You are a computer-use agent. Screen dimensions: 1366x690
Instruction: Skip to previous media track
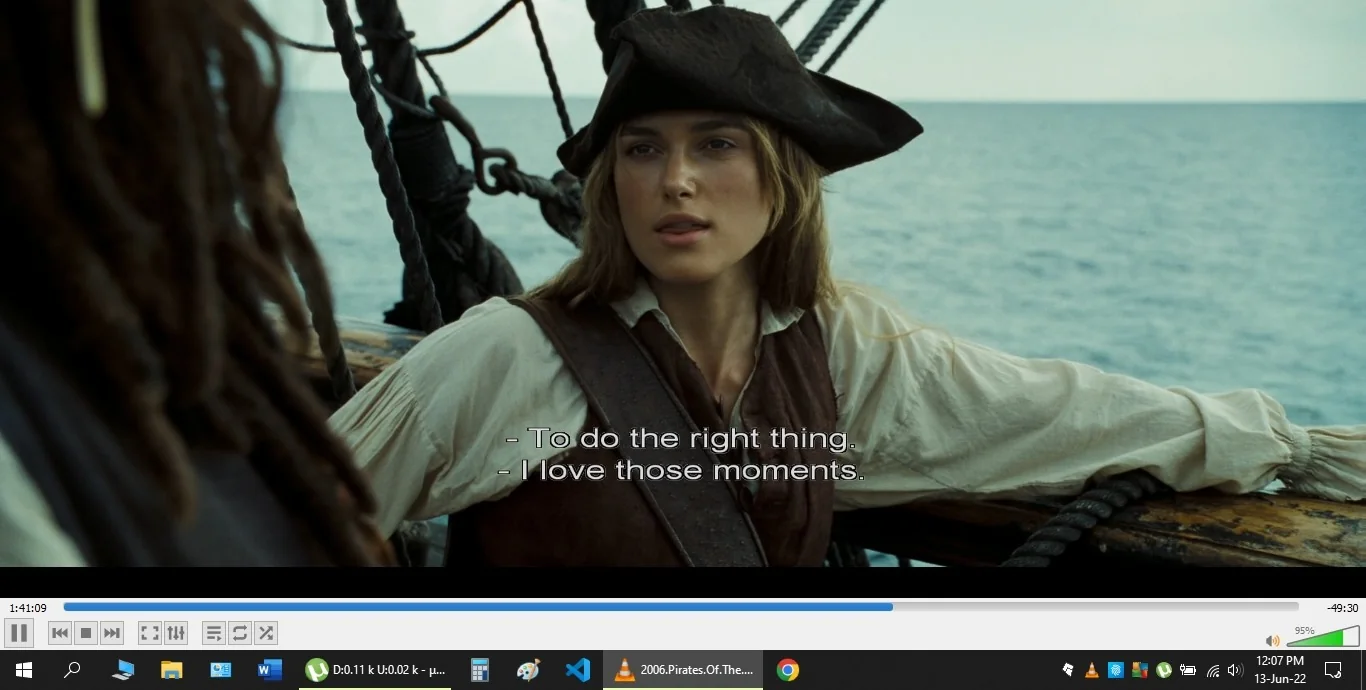60,633
